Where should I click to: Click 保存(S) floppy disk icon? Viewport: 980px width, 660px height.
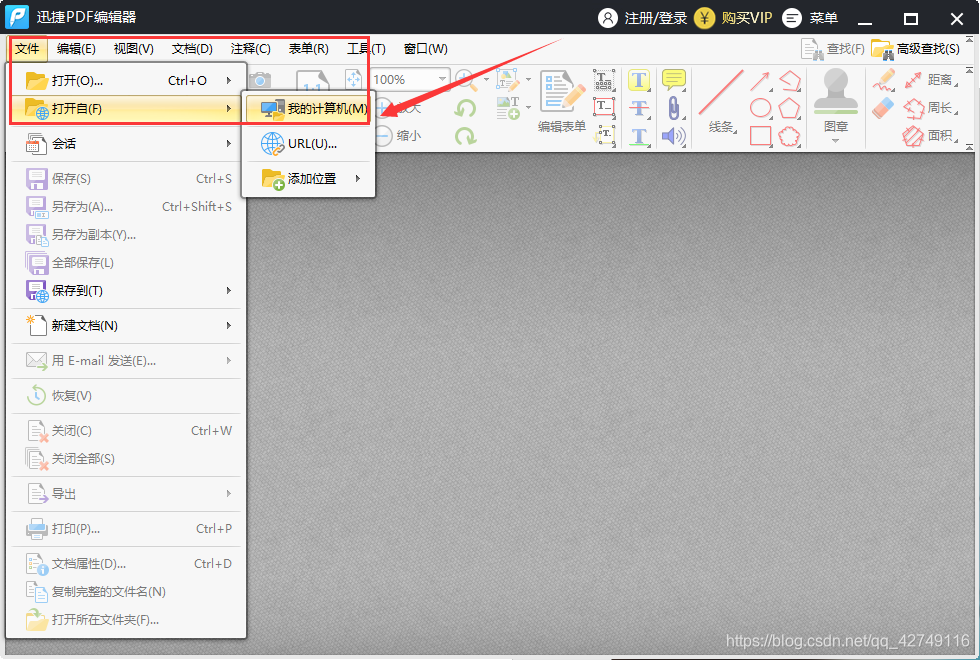tap(36, 179)
